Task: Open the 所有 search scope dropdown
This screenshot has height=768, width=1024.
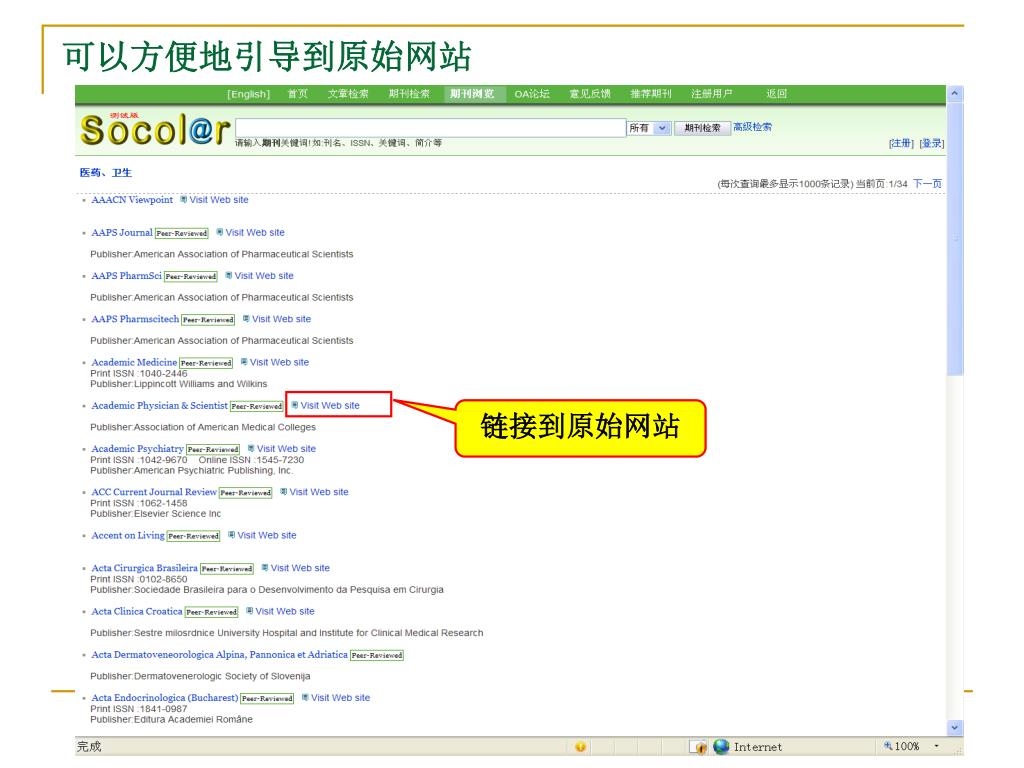Action: tap(662, 128)
